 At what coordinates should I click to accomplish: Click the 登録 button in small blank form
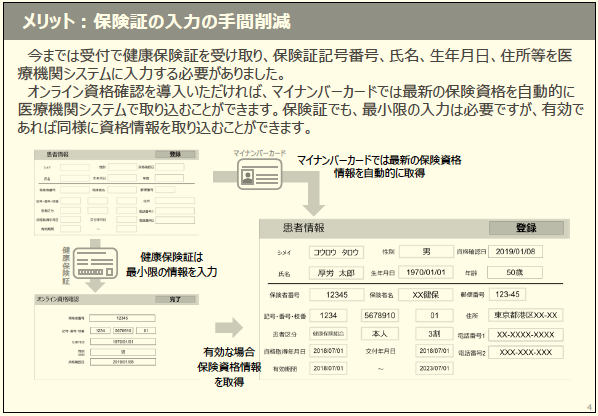(175, 154)
